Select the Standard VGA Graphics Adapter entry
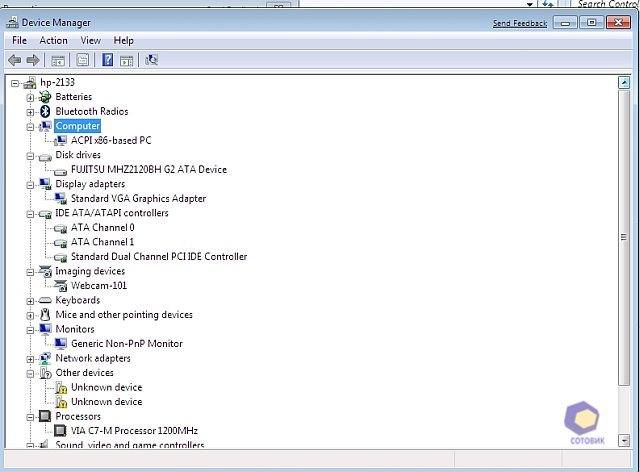Image resolution: width=640 pixels, height=472 pixels. [x=138, y=198]
